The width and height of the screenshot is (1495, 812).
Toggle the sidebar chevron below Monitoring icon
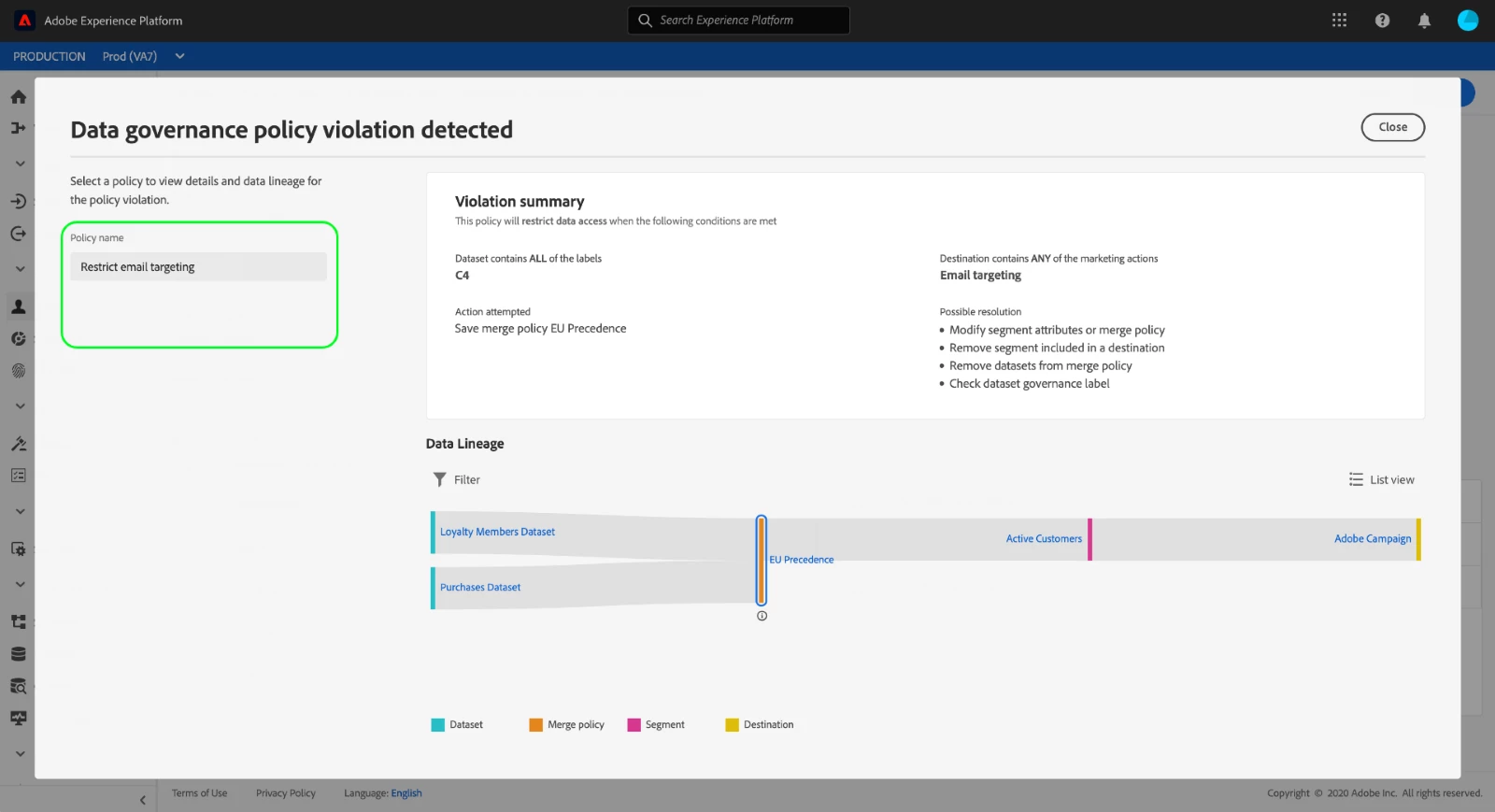[x=20, y=754]
